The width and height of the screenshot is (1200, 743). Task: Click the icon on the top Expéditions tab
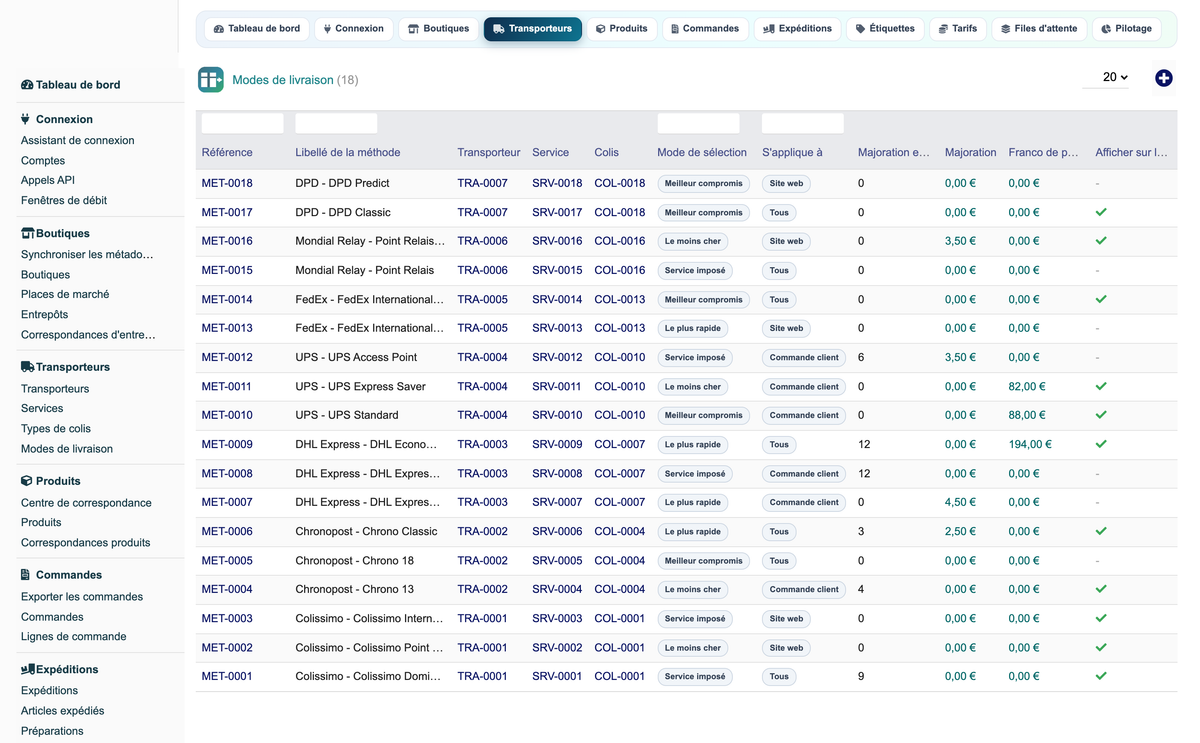[769, 29]
